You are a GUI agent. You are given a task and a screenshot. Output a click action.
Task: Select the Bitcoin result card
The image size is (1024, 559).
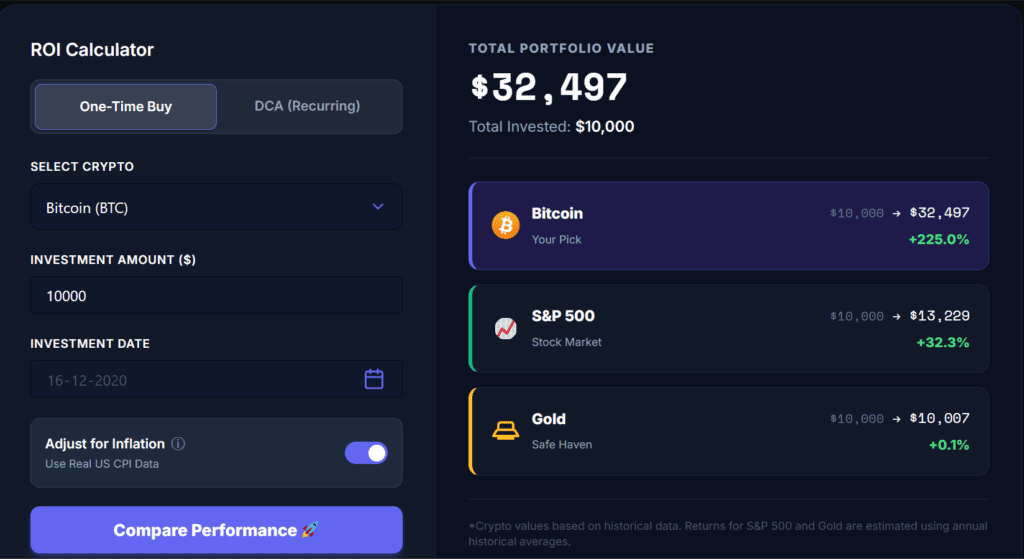pos(728,226)
